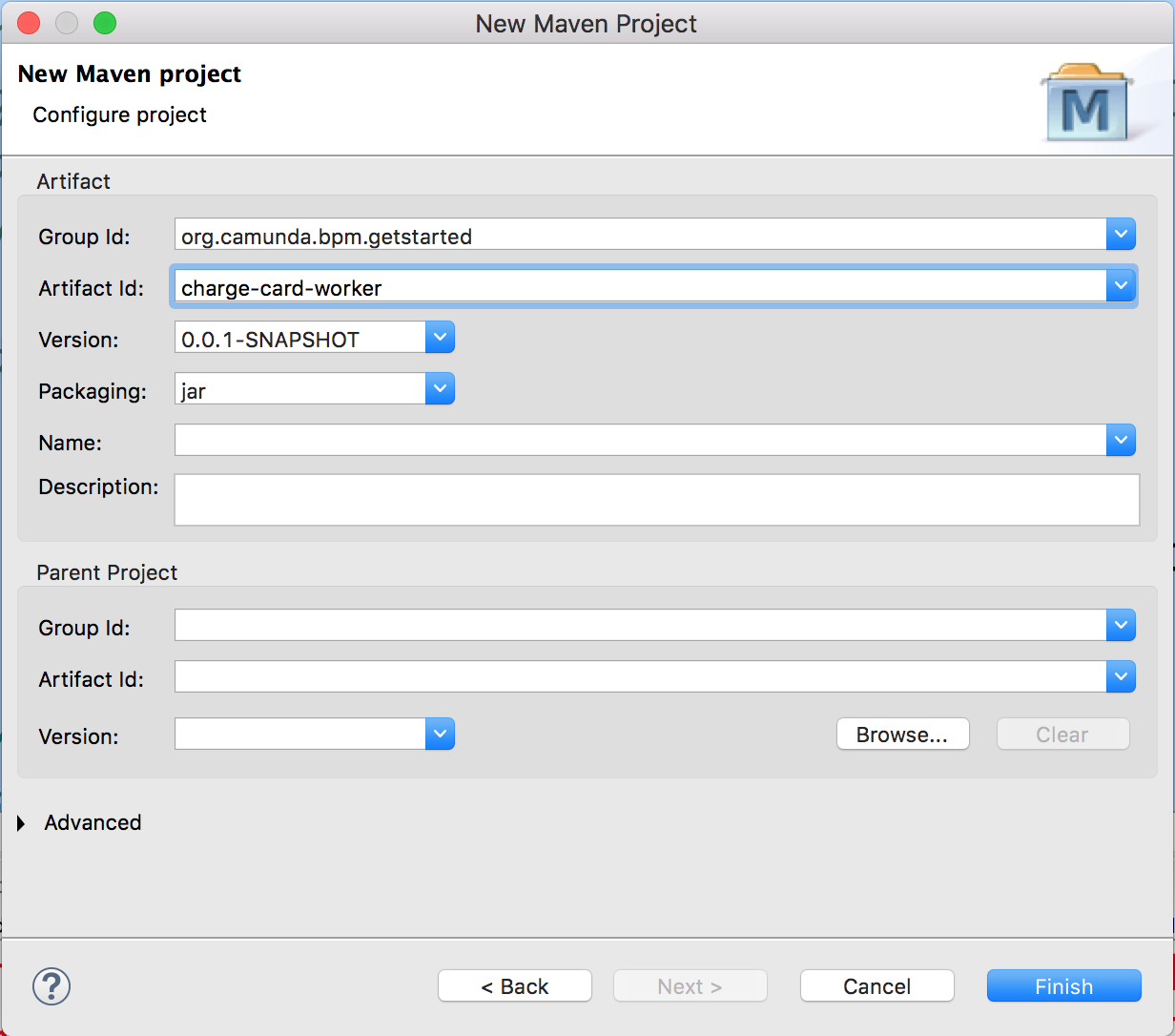The width and height of the screenshot is (1175, 1036).
Task: Open the Artifact Version dropdown
Action: [440, 338]
